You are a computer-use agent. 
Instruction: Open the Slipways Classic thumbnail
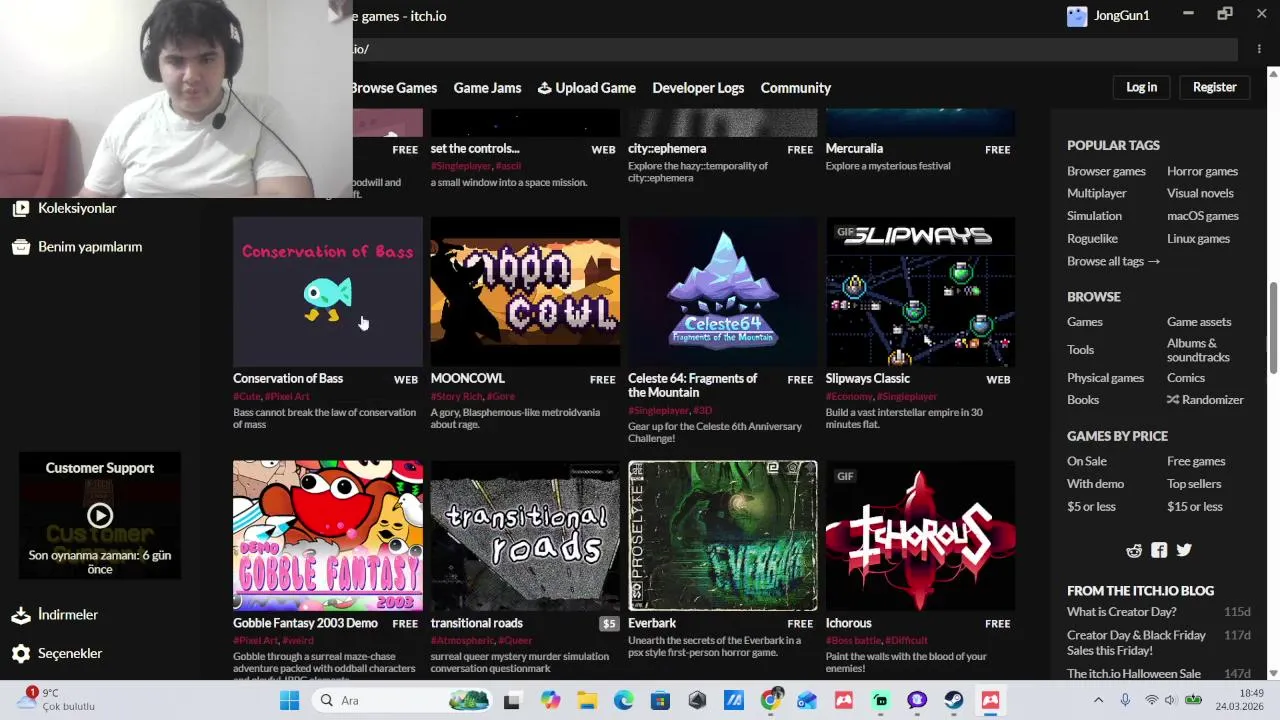tap(920, 292)
